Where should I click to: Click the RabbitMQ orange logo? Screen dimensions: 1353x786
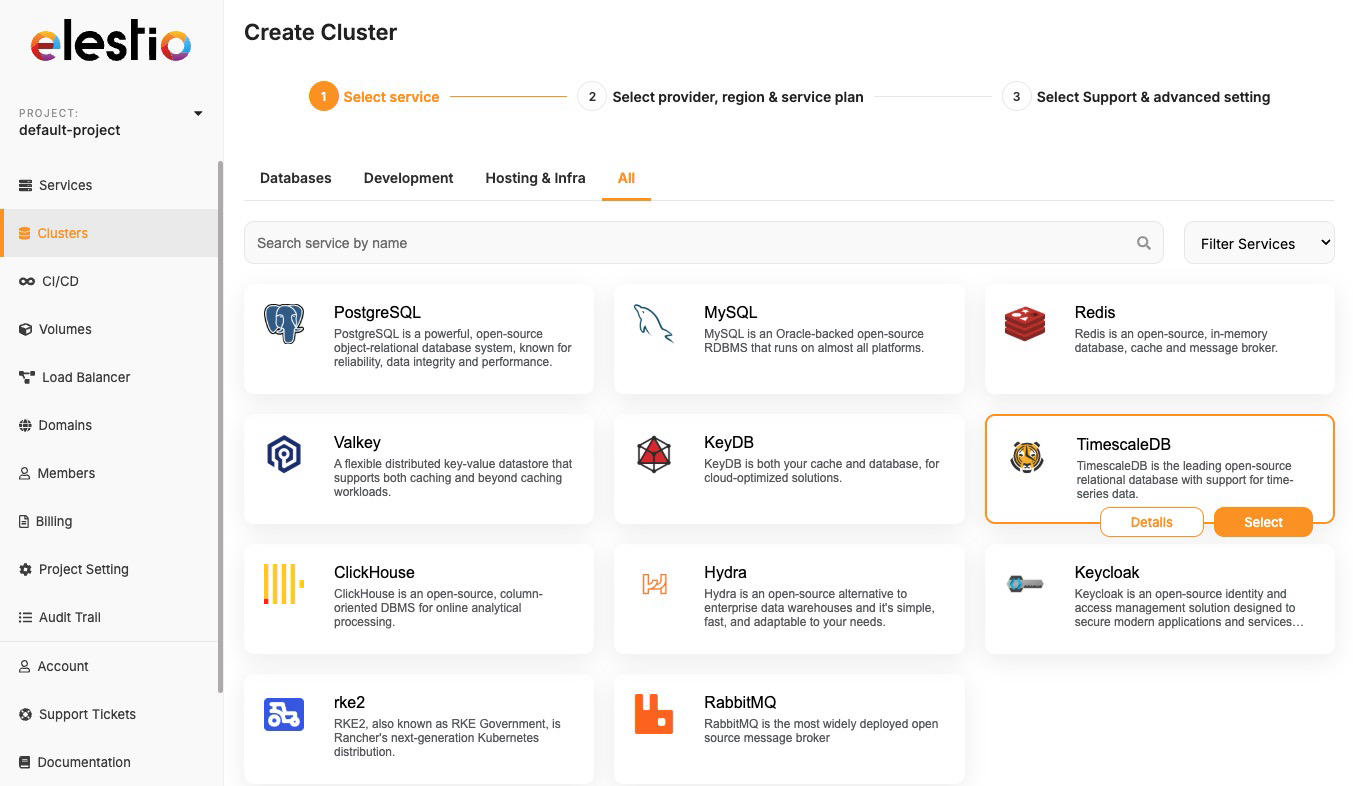click(x=654, y=714)
